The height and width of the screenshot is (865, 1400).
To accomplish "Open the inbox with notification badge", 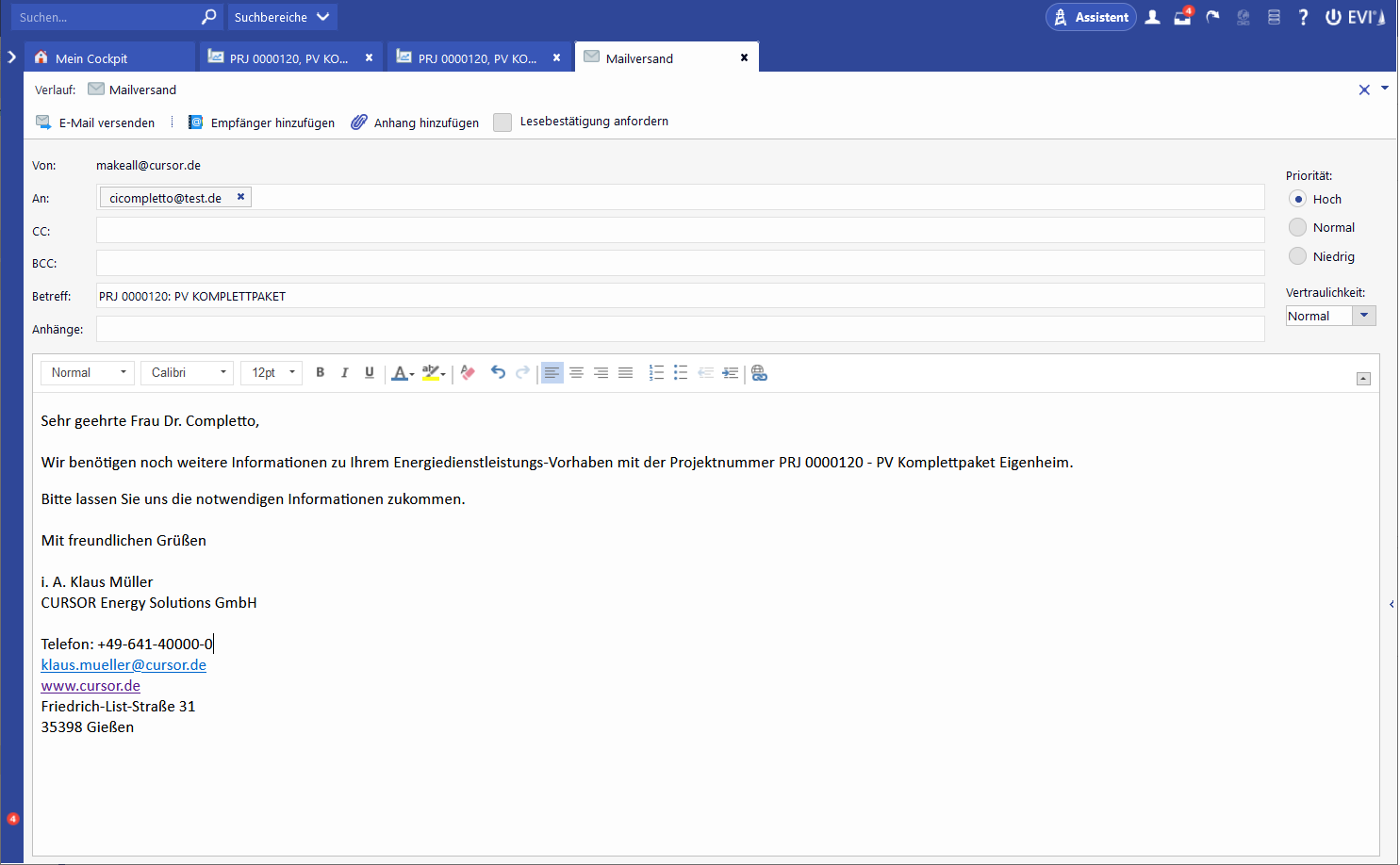I will pyautogui.click(x=1182, y=17).
